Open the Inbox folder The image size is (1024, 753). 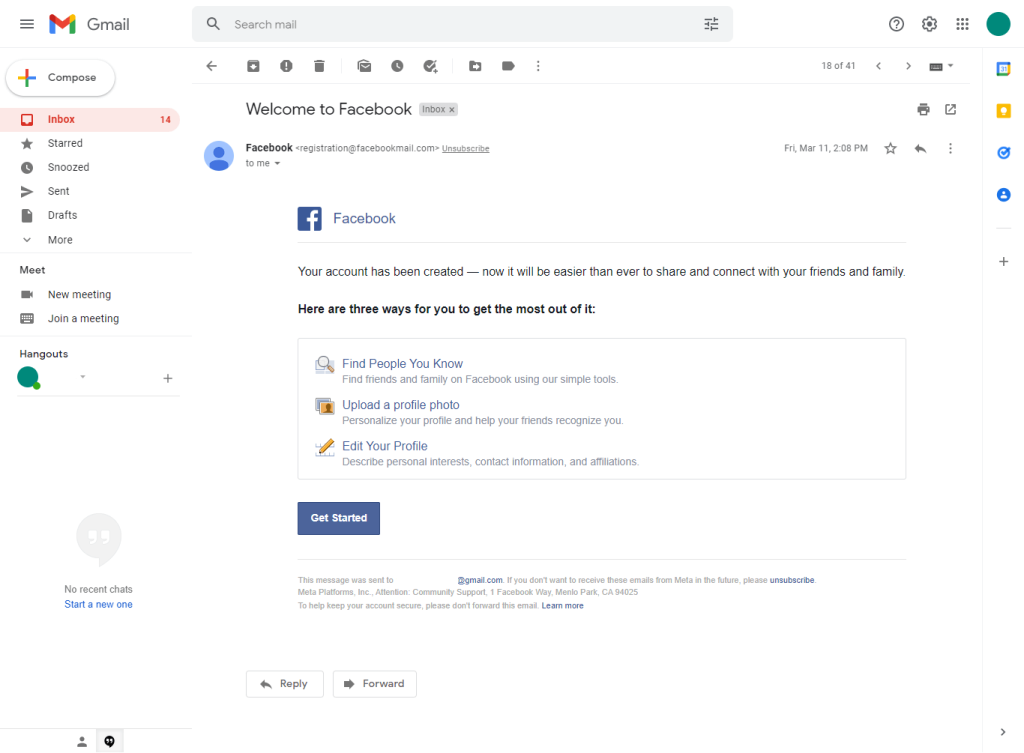[89, 120]
